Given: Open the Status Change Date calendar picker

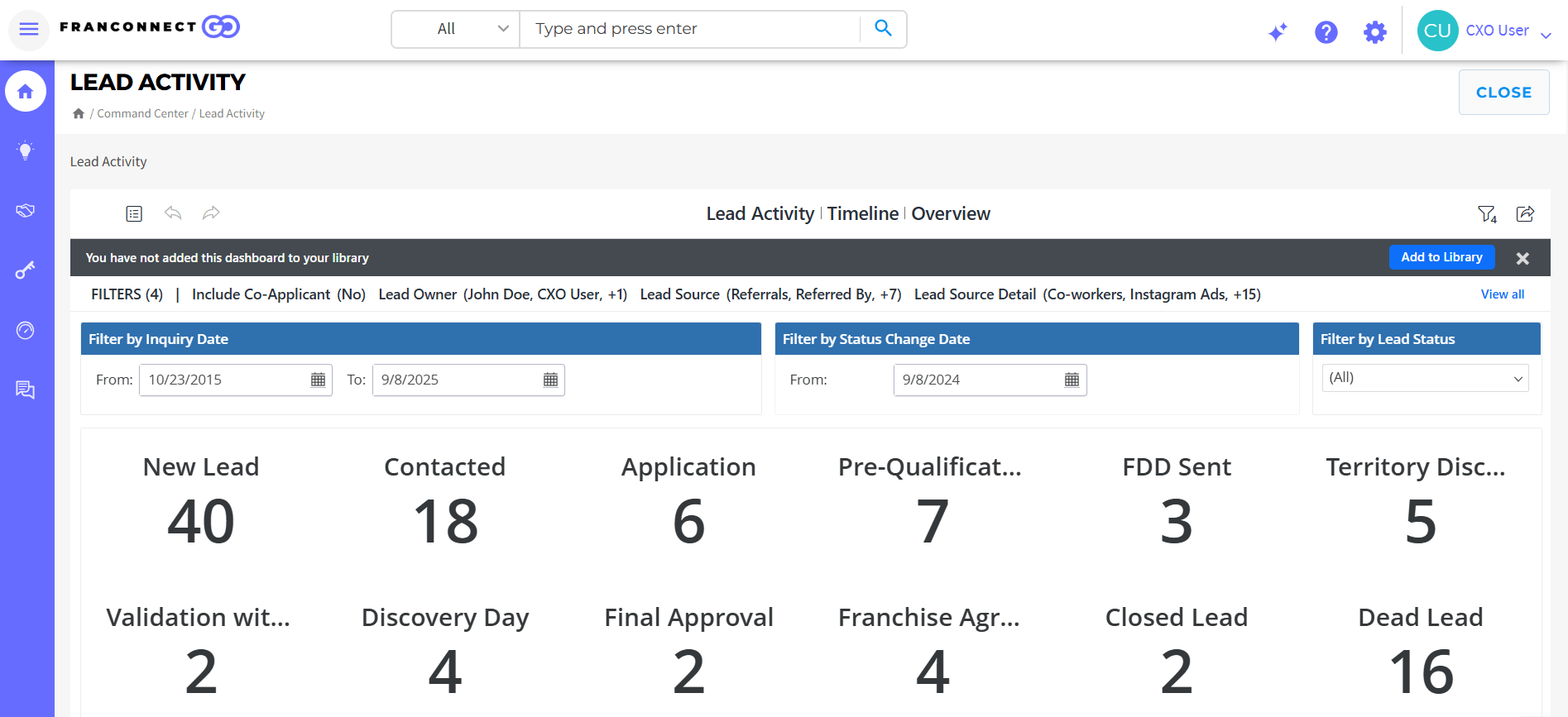Looking at the screenshot, I should pyautogui.click(x=1072, y=380).
